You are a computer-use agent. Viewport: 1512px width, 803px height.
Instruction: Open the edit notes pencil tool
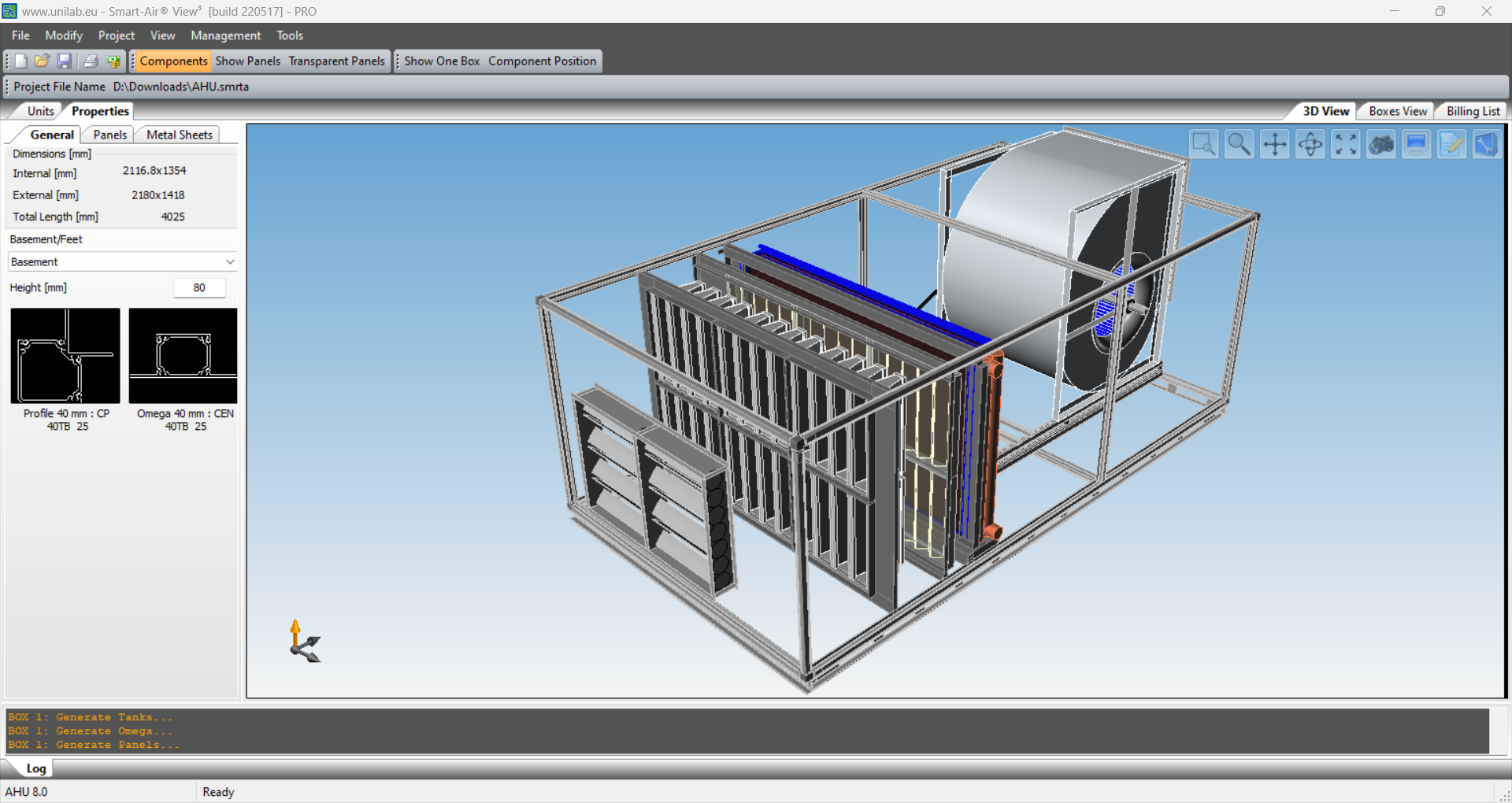tap(1451, 143)
